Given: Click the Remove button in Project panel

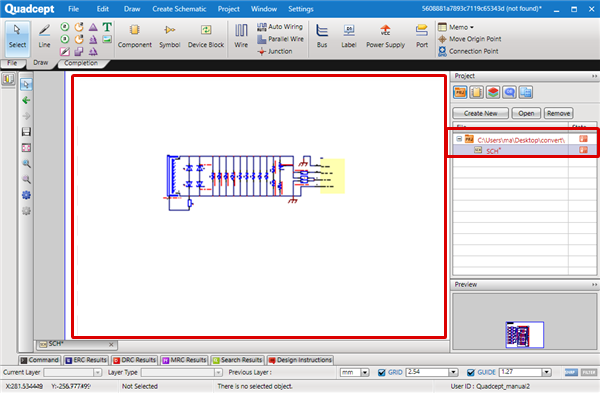Looking at the screenshot, I should click(558, 113).
